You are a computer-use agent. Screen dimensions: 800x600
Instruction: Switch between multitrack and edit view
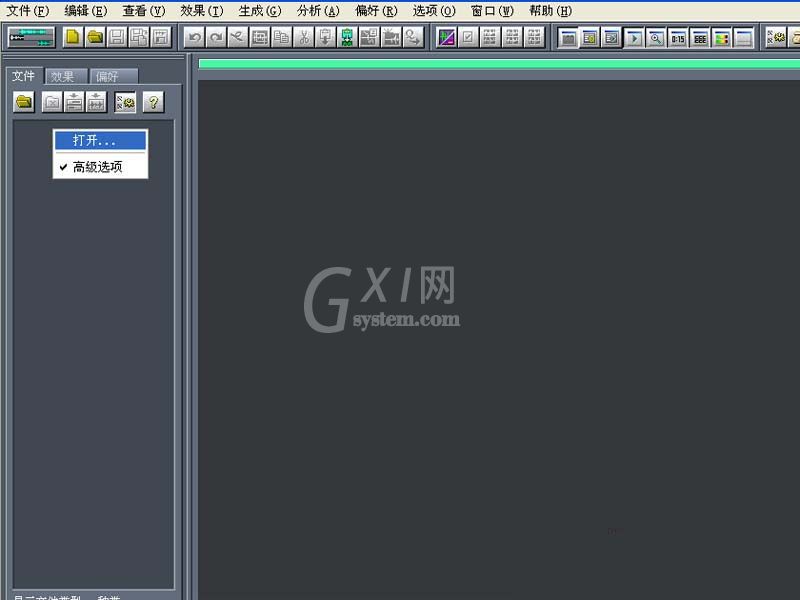32,37
